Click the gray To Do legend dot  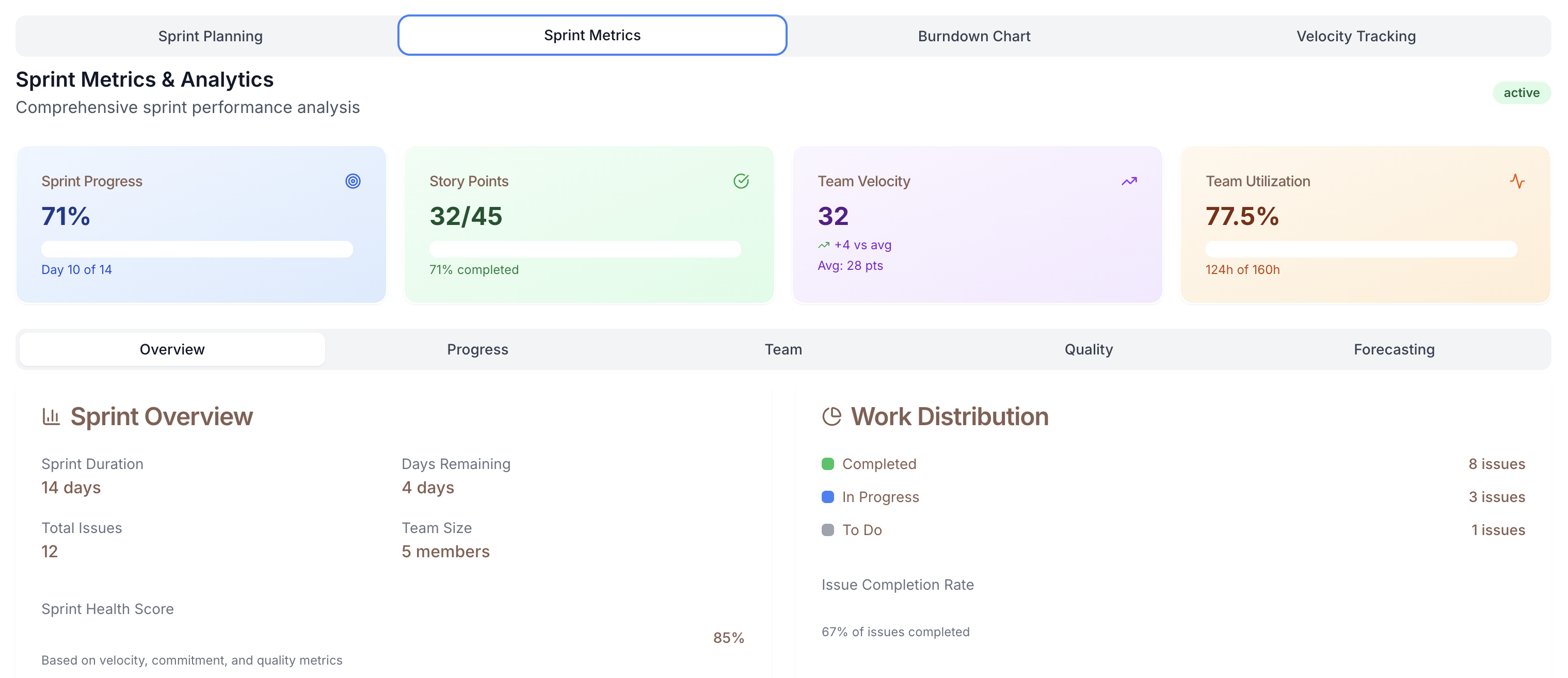click(827, 530)
